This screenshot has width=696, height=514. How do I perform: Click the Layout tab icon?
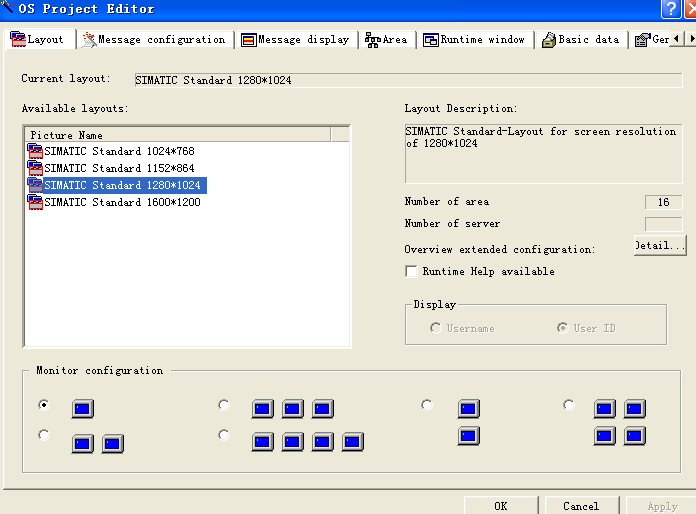point(18,39)
